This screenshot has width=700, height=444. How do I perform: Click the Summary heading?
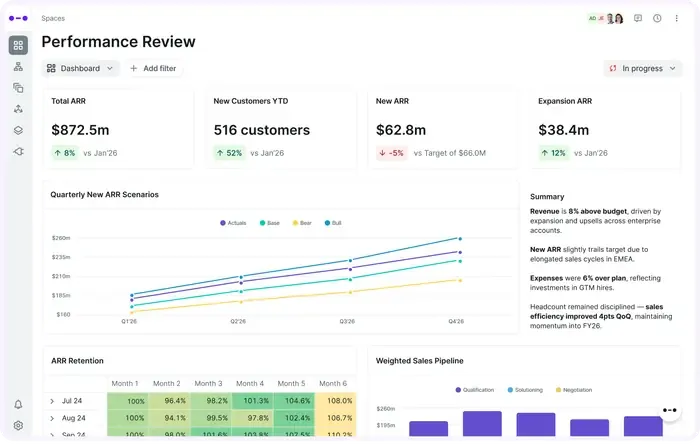547,197
